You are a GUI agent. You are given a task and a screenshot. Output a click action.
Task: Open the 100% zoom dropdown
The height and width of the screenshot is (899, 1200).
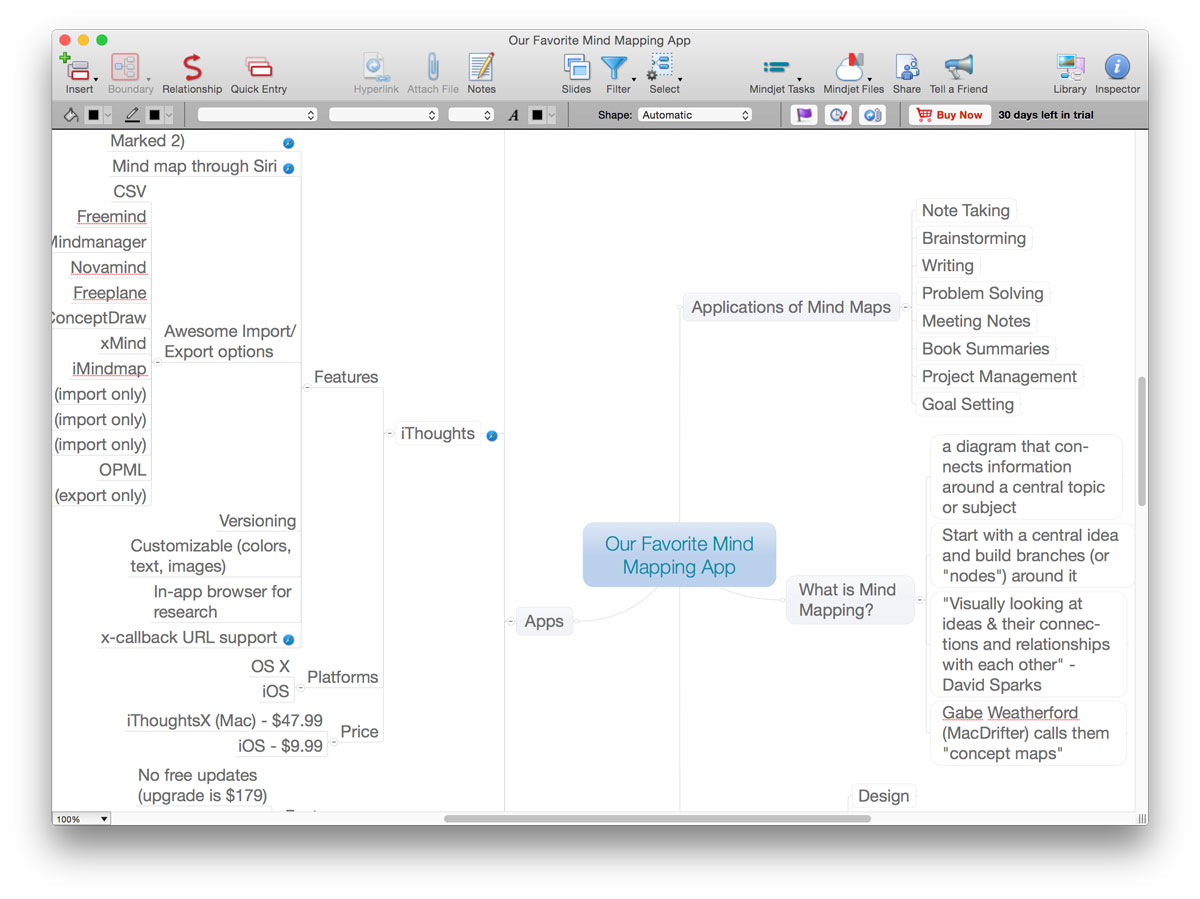82,819
